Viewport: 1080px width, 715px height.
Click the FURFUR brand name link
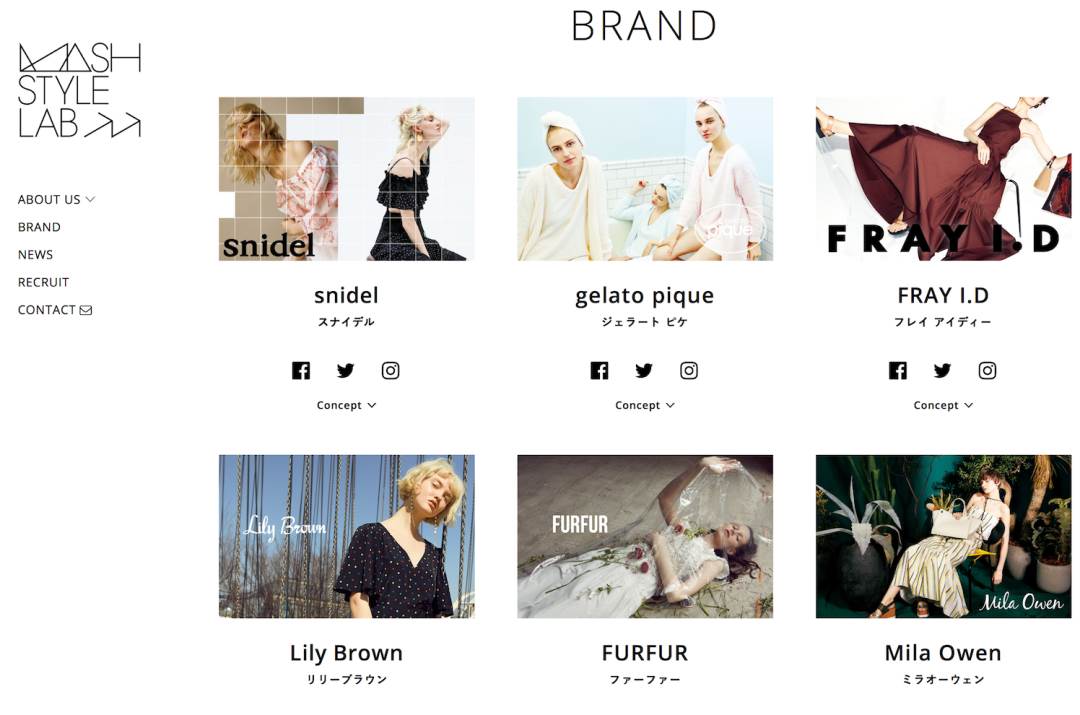[645, 653]
